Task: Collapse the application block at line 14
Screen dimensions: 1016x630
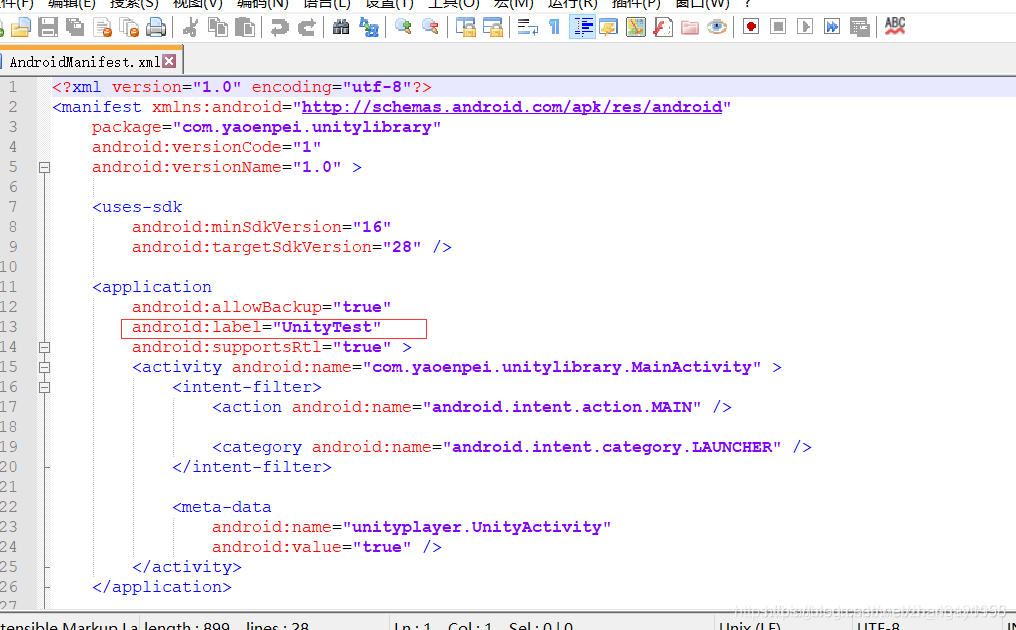Action: [x=44, y=347]
